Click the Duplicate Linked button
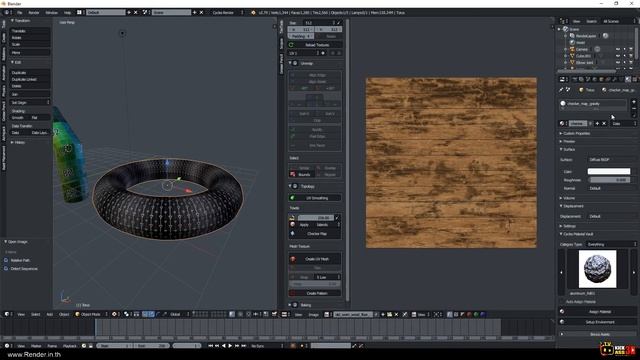This screenshot has height=360, width=640. 30,79
